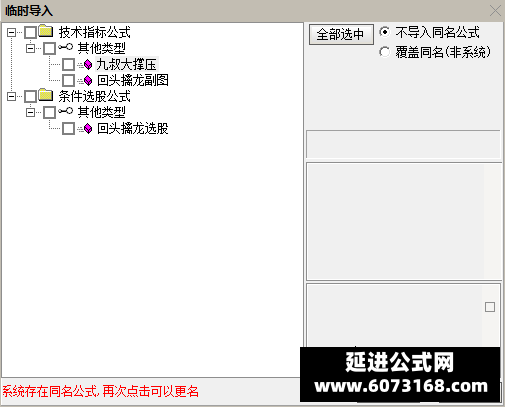Click the 条件选股公式 yellow folder icon
This screenshot has width=505, height=407.
(46, 95)
